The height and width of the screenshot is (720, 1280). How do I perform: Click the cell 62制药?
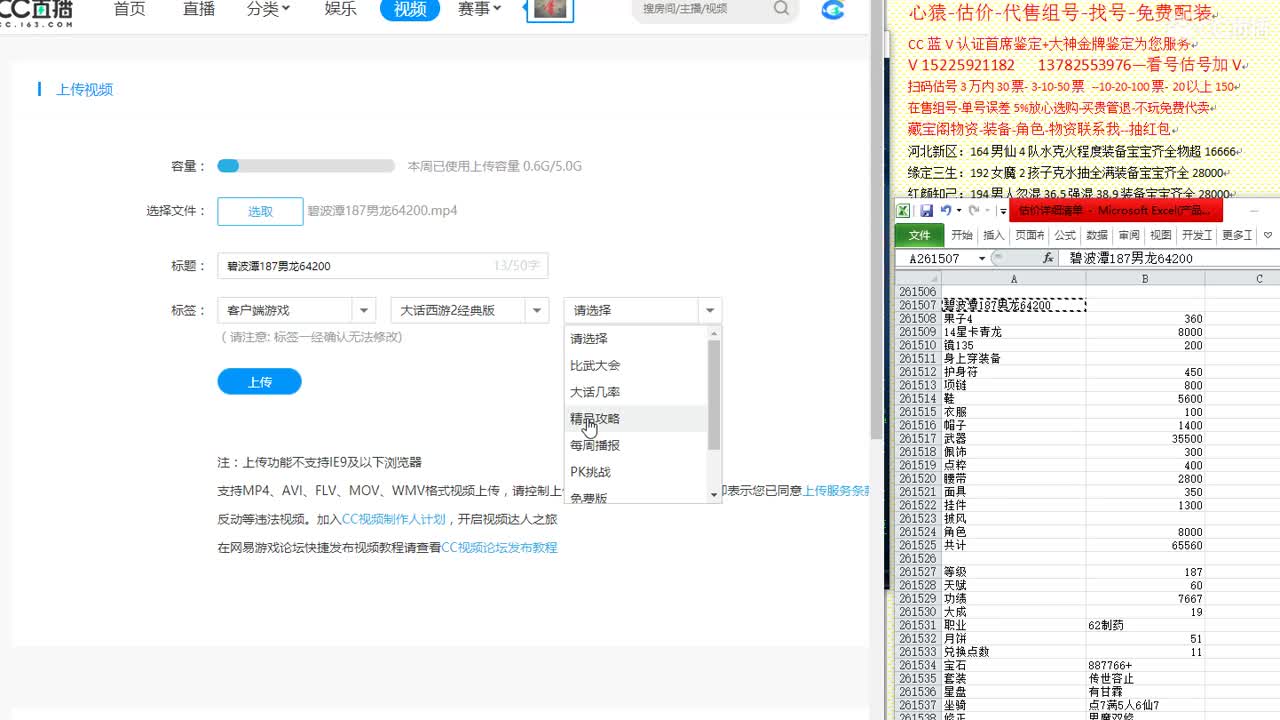coord(1145,625)
